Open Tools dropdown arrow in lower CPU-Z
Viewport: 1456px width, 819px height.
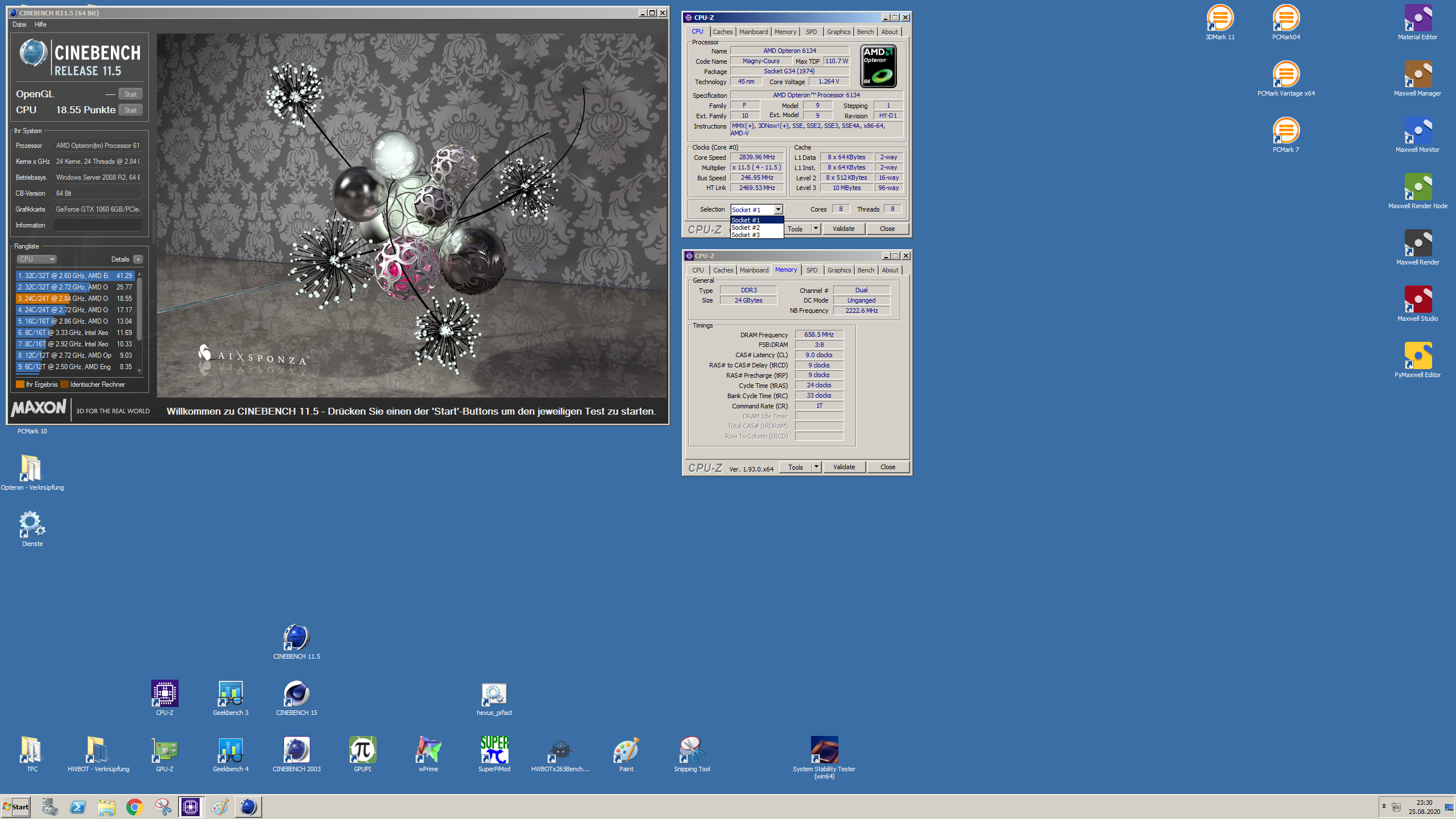816,467
